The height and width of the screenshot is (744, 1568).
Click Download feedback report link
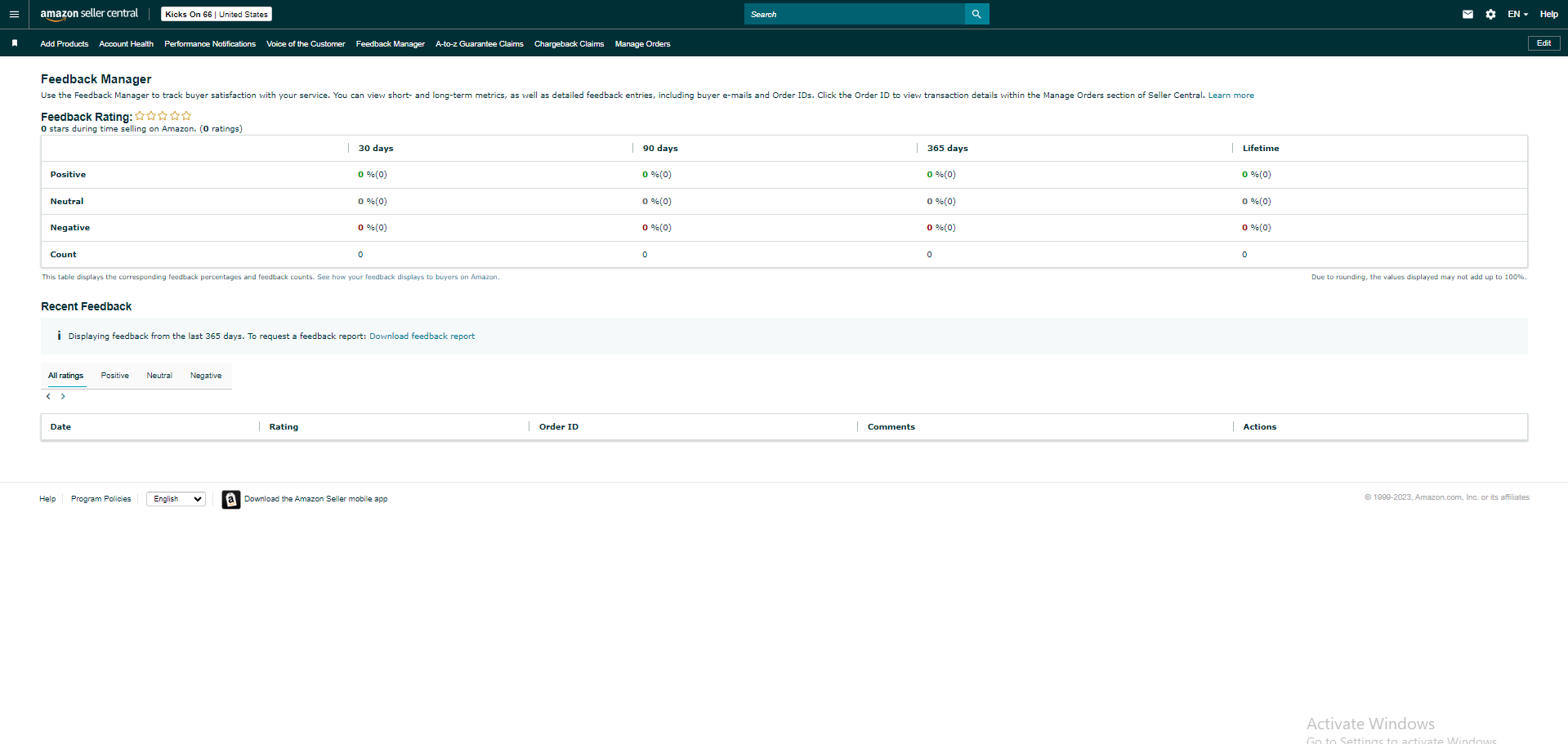(x=422, y=336)
